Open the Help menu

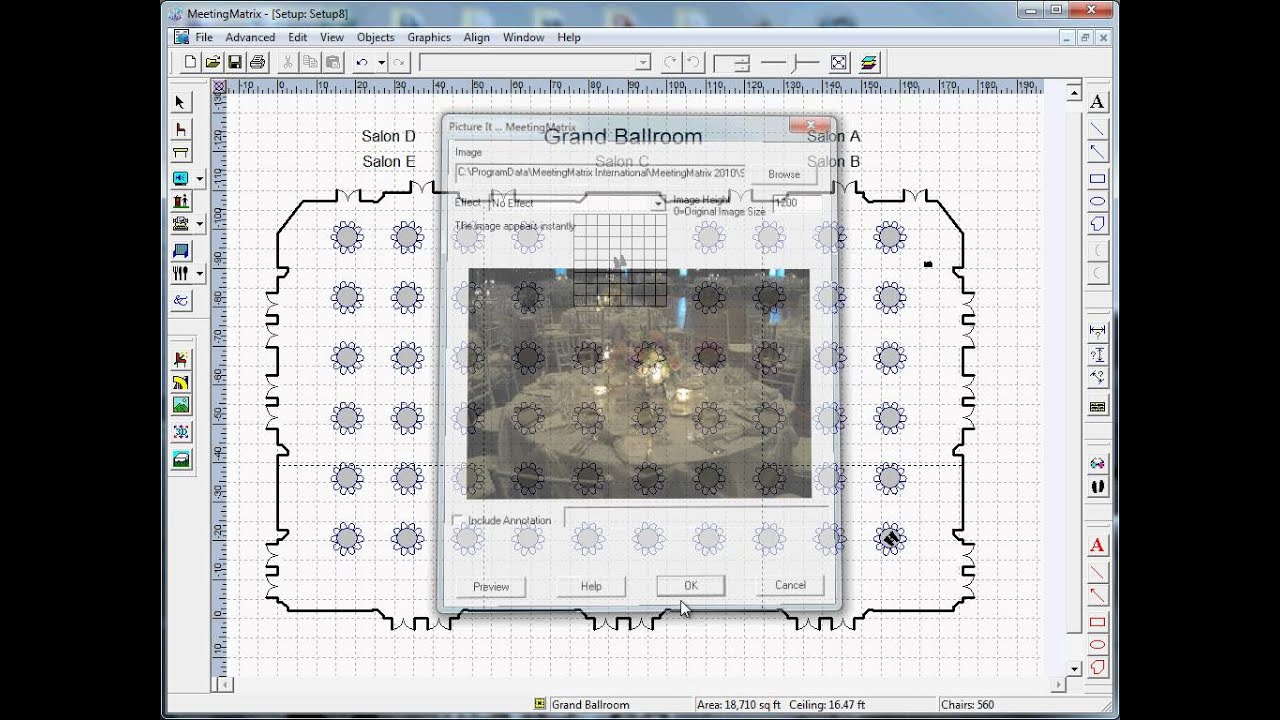[569, 37]
